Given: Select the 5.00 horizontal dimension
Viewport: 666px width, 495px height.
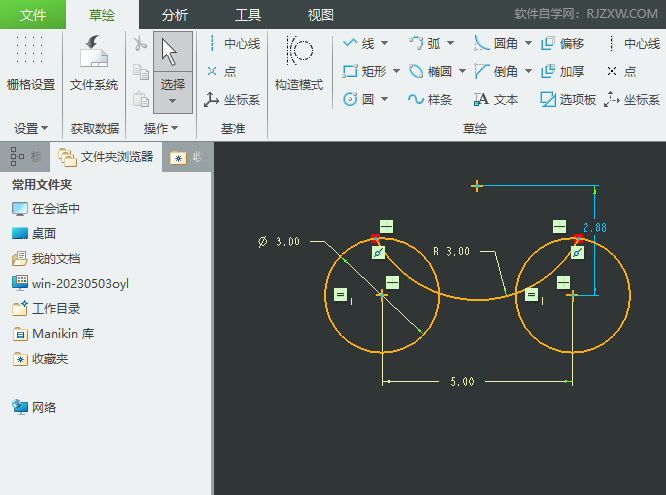Looking at the screenshot, I should click(462, 382).
